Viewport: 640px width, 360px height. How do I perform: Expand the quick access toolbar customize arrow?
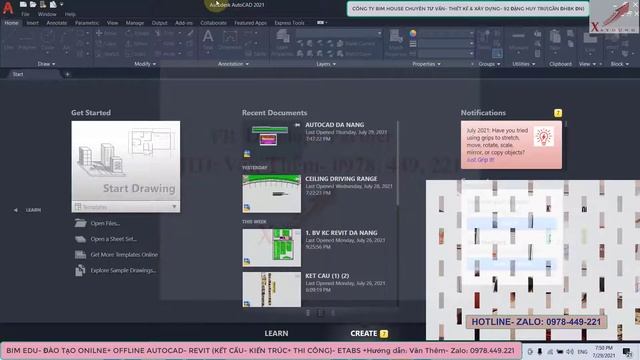tap(62, 4)
